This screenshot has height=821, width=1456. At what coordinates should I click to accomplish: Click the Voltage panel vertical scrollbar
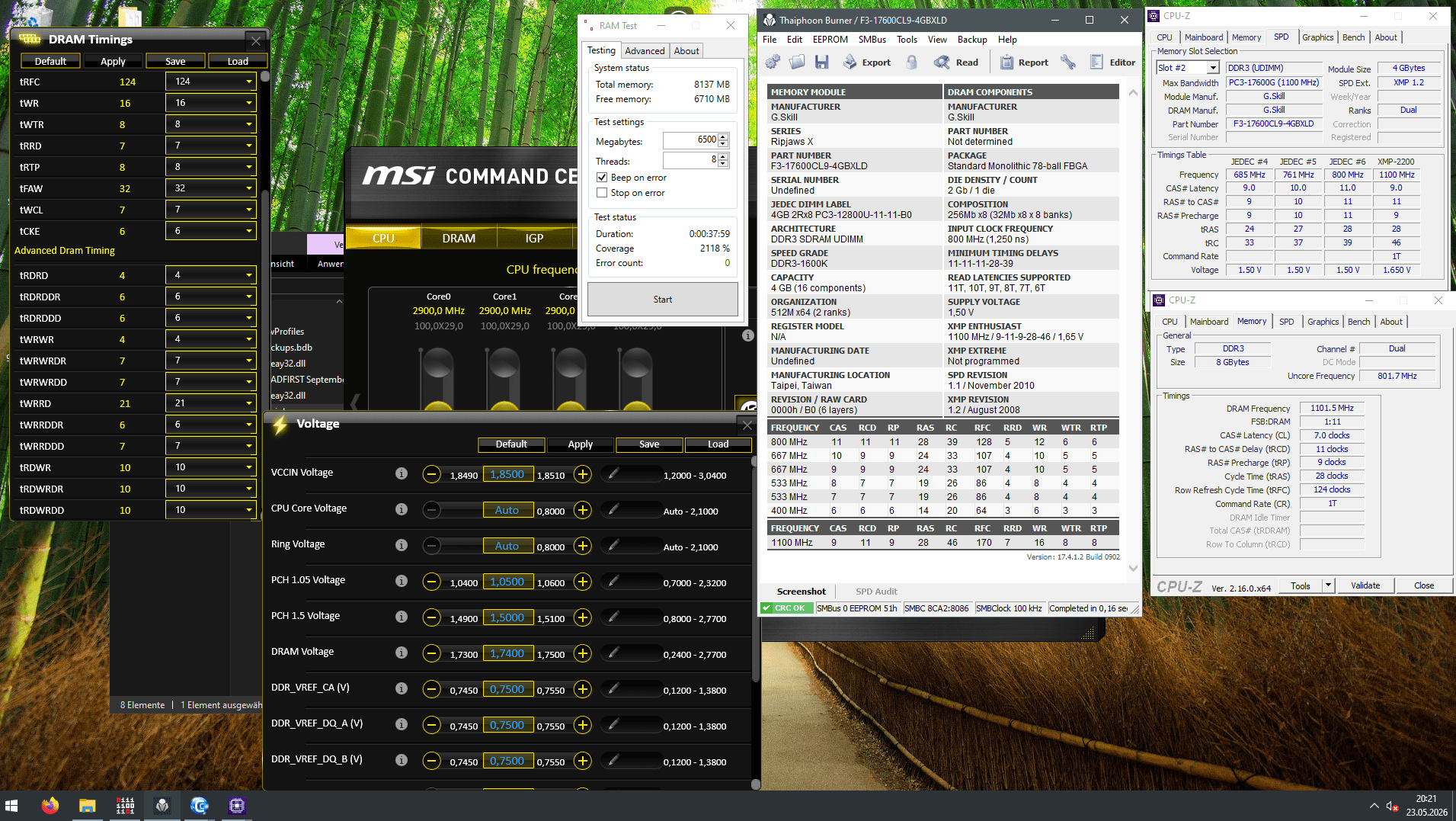pos(755,621)
